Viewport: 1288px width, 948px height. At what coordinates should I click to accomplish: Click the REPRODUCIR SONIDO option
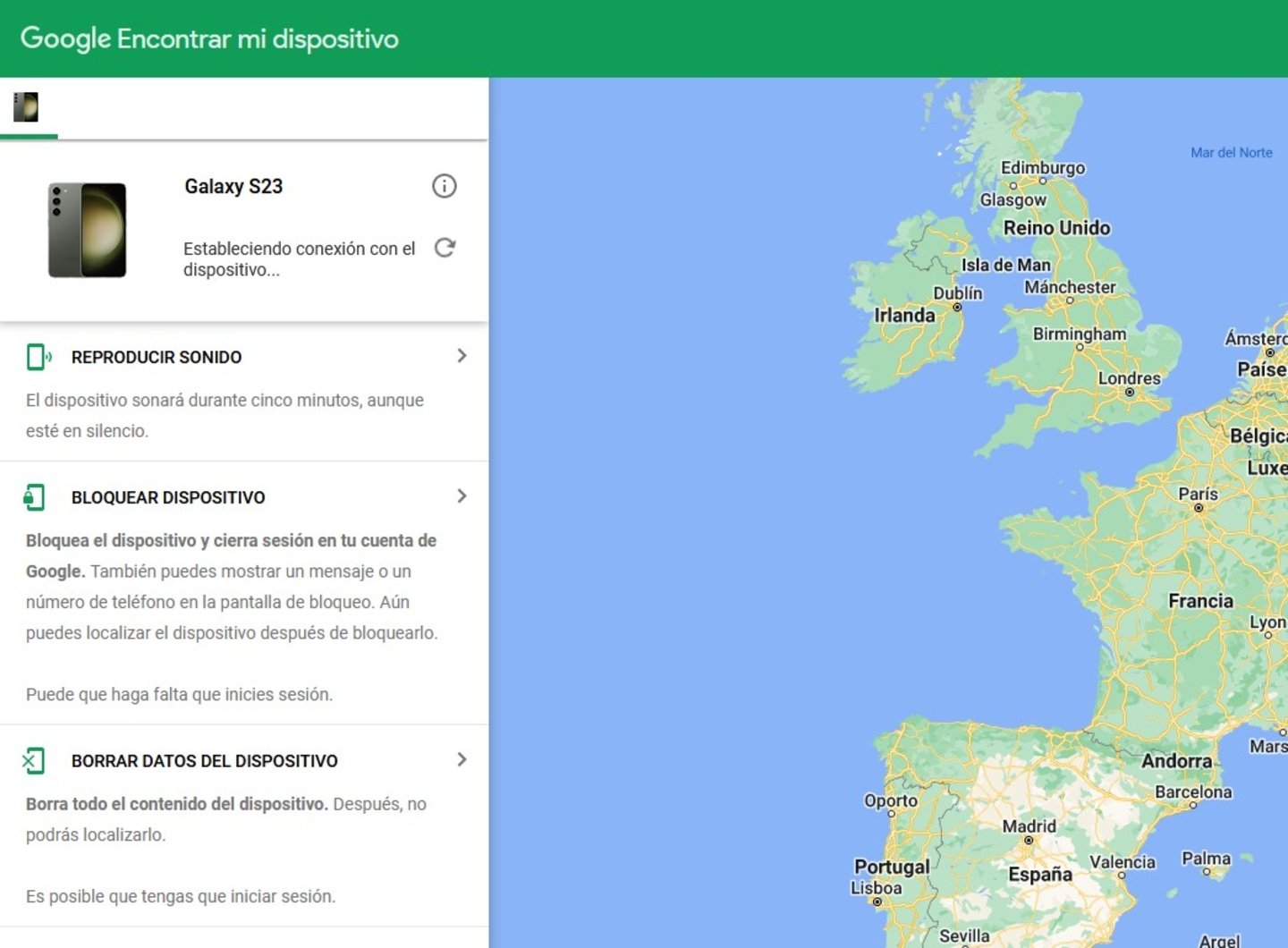(157, 357)
